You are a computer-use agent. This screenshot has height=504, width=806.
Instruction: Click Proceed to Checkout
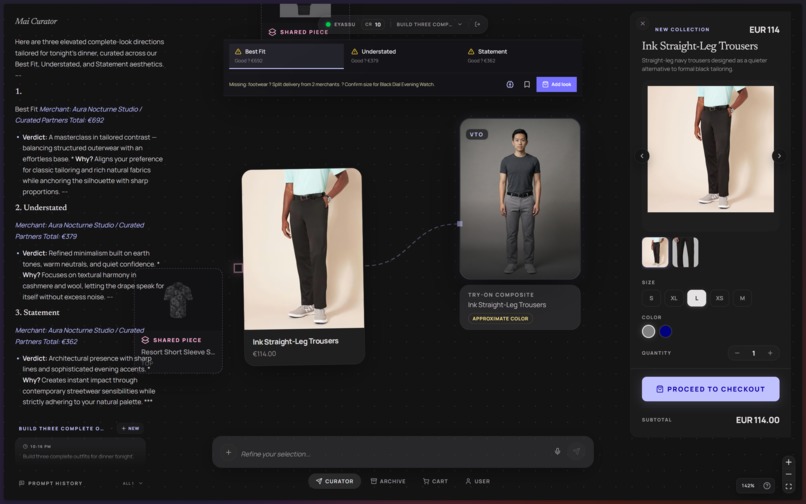coord(710,389)
